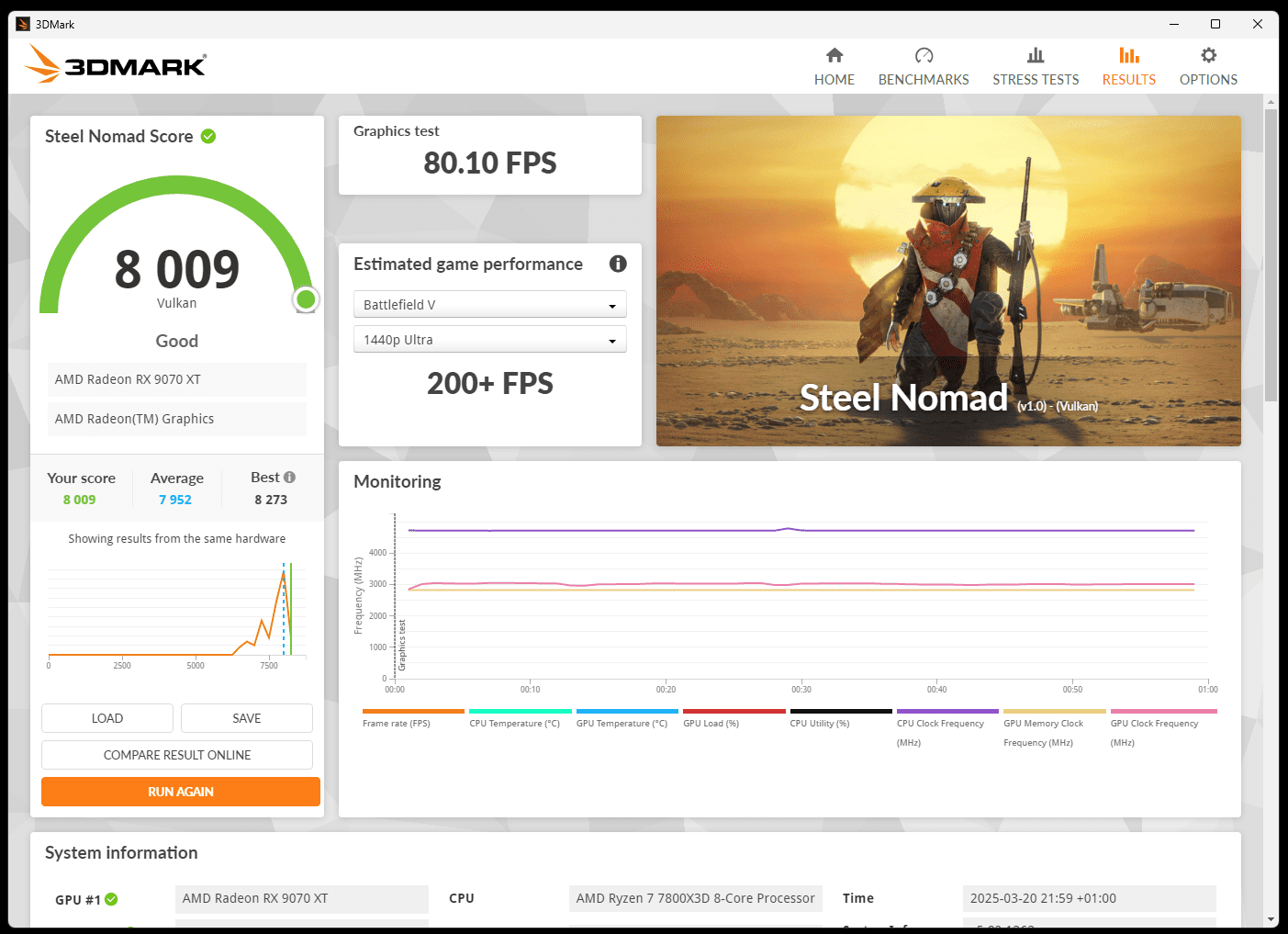The height and width of the screenshot is (934, 1288).
Task: Click the average score 7 952
Action: (175, 500)
